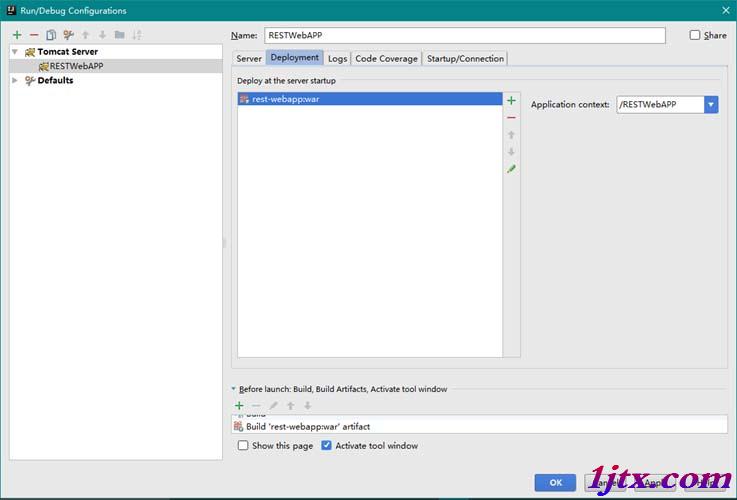Remove configuration with the red minus toolbar icon
This screenshot has height=500, width=737.
click(34, 35)
